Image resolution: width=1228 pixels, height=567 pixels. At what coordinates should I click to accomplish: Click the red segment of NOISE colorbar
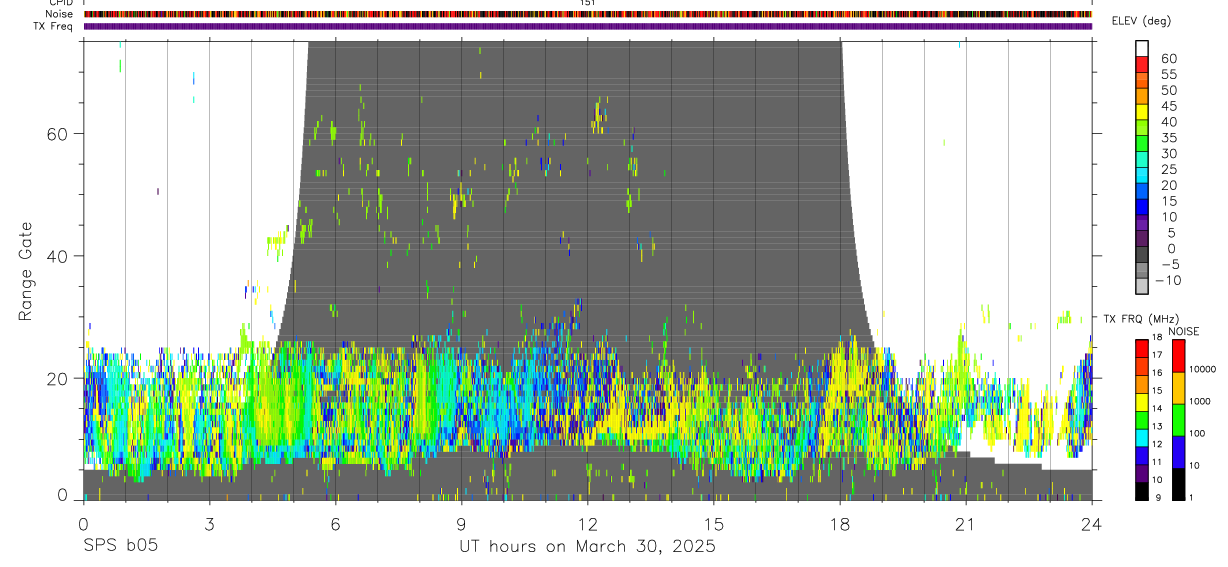(1178, 356)
